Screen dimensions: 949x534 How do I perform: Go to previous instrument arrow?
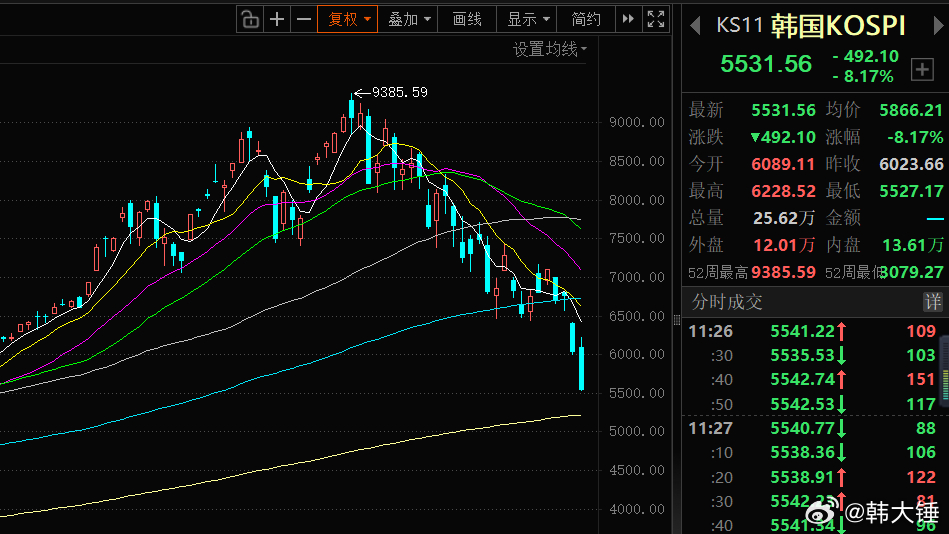(695, 25)
